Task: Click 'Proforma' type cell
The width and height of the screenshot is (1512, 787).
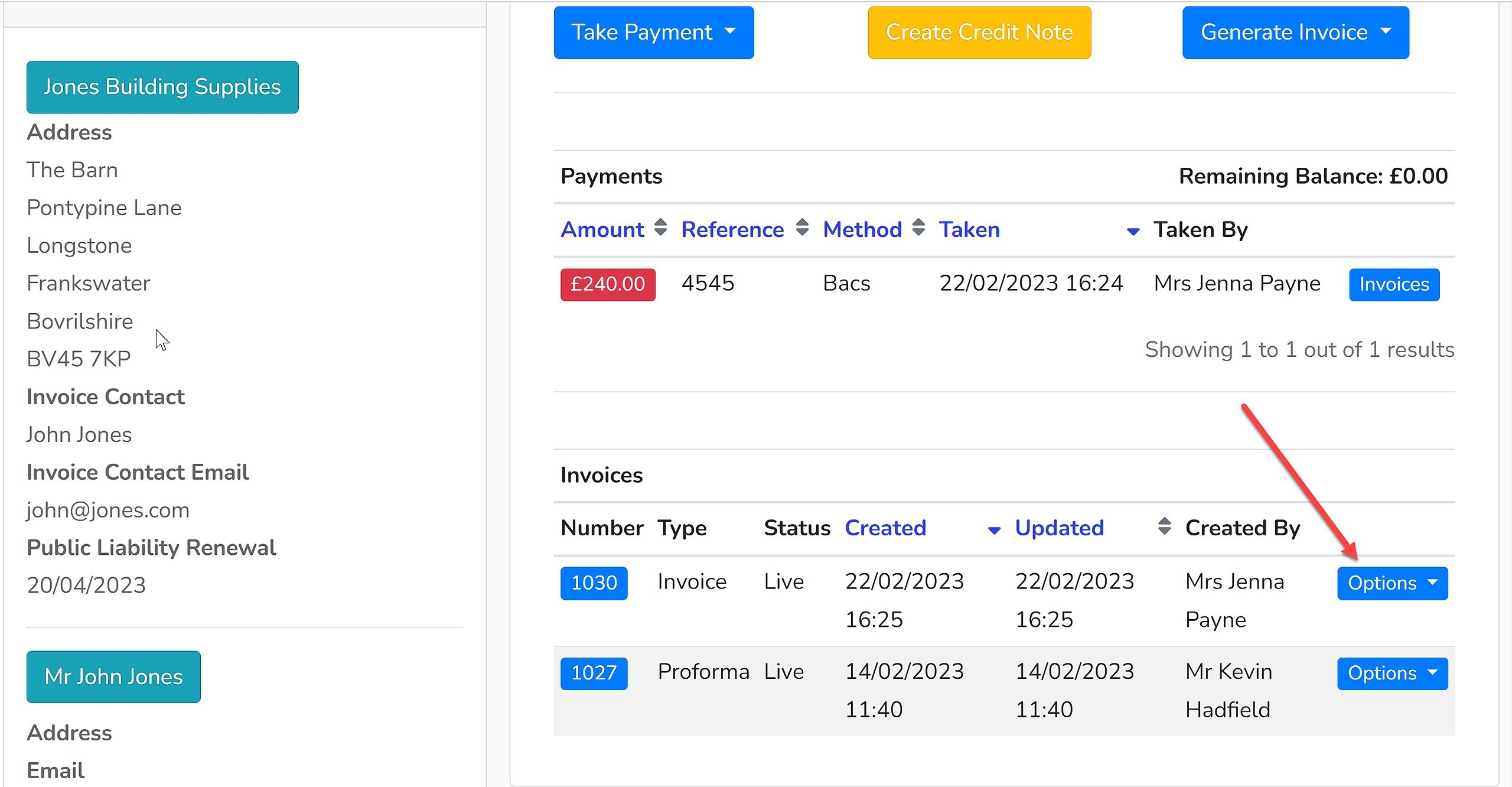Action: tap(703, 672)
